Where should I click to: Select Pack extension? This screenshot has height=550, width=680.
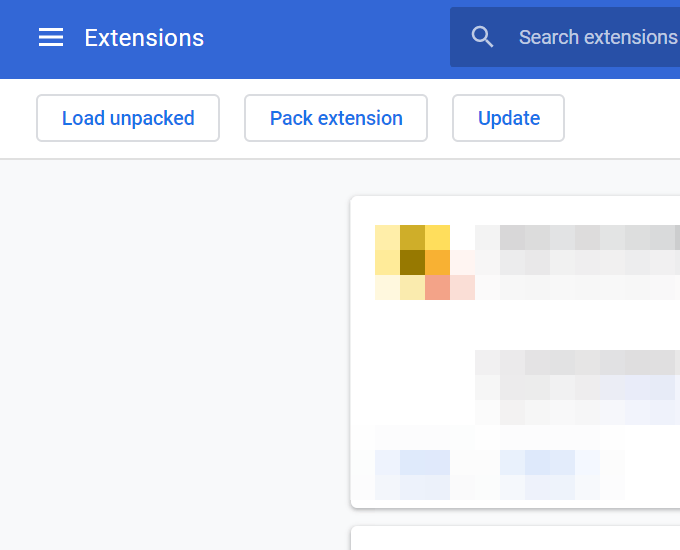pyautogui.click(x=336, y=118)
